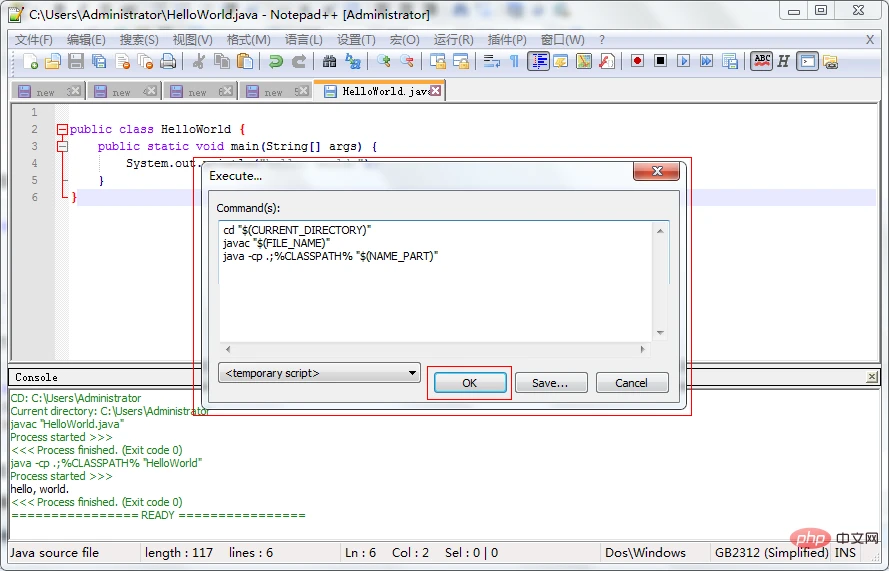This screenshot has width=889, height=571.
Task: Toggle word wrap toolbar icon
Action: coord(492,61)
